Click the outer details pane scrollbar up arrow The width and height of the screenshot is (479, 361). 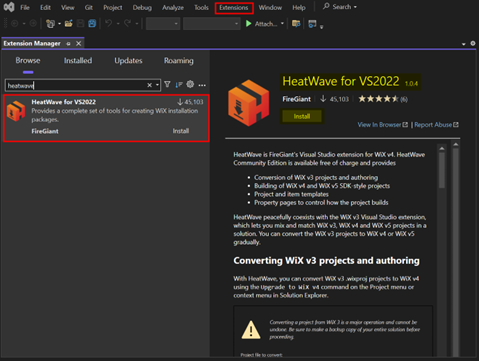[x=455, y=145]
